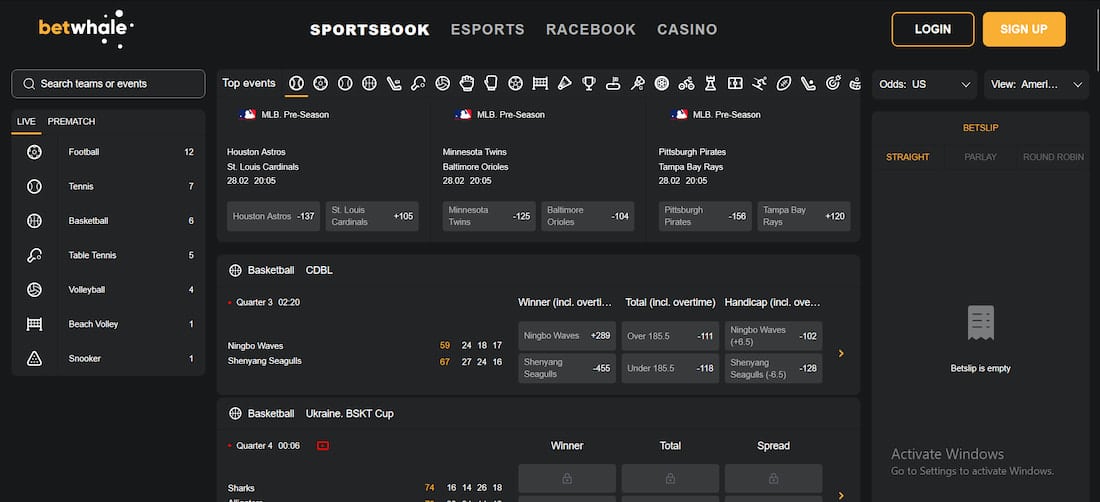Viewport: 1100px width, 502px height.
Task: Click Houston Astros team name in the MLB card
Action: [256, 152]
